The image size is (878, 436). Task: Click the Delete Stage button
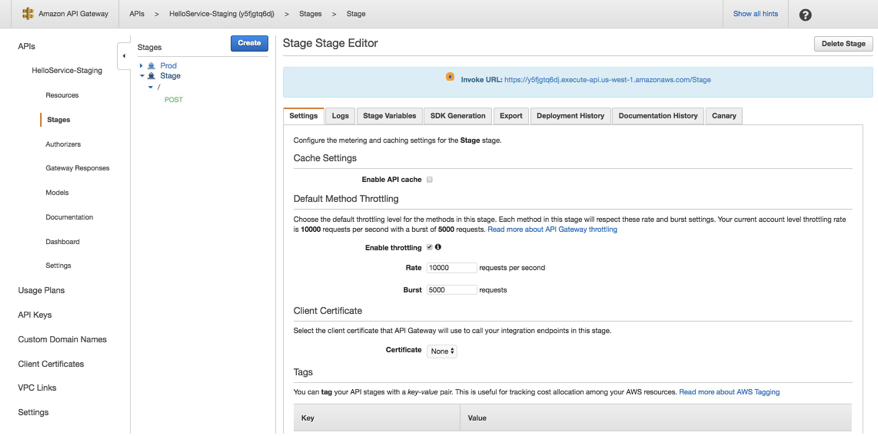tap(843, 44)
